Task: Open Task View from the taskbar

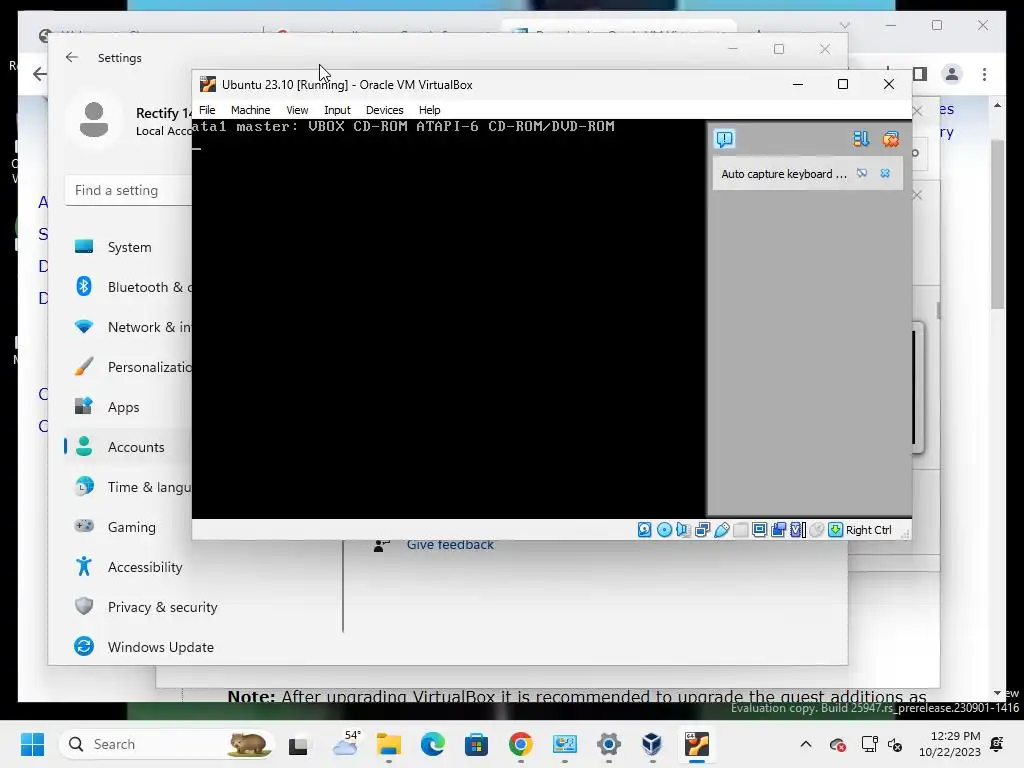Action: click(x=298, y=744)
